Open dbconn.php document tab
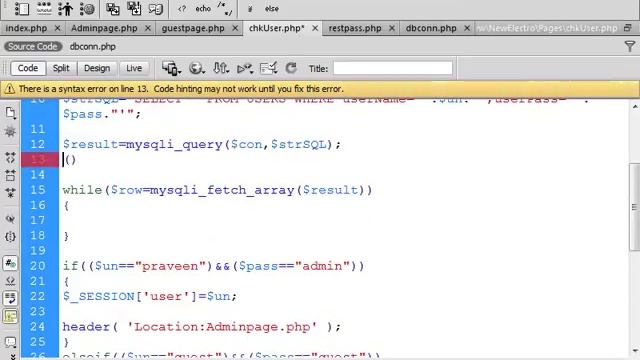The width and height of the screenshot is (640, 360). click(431, 28)
